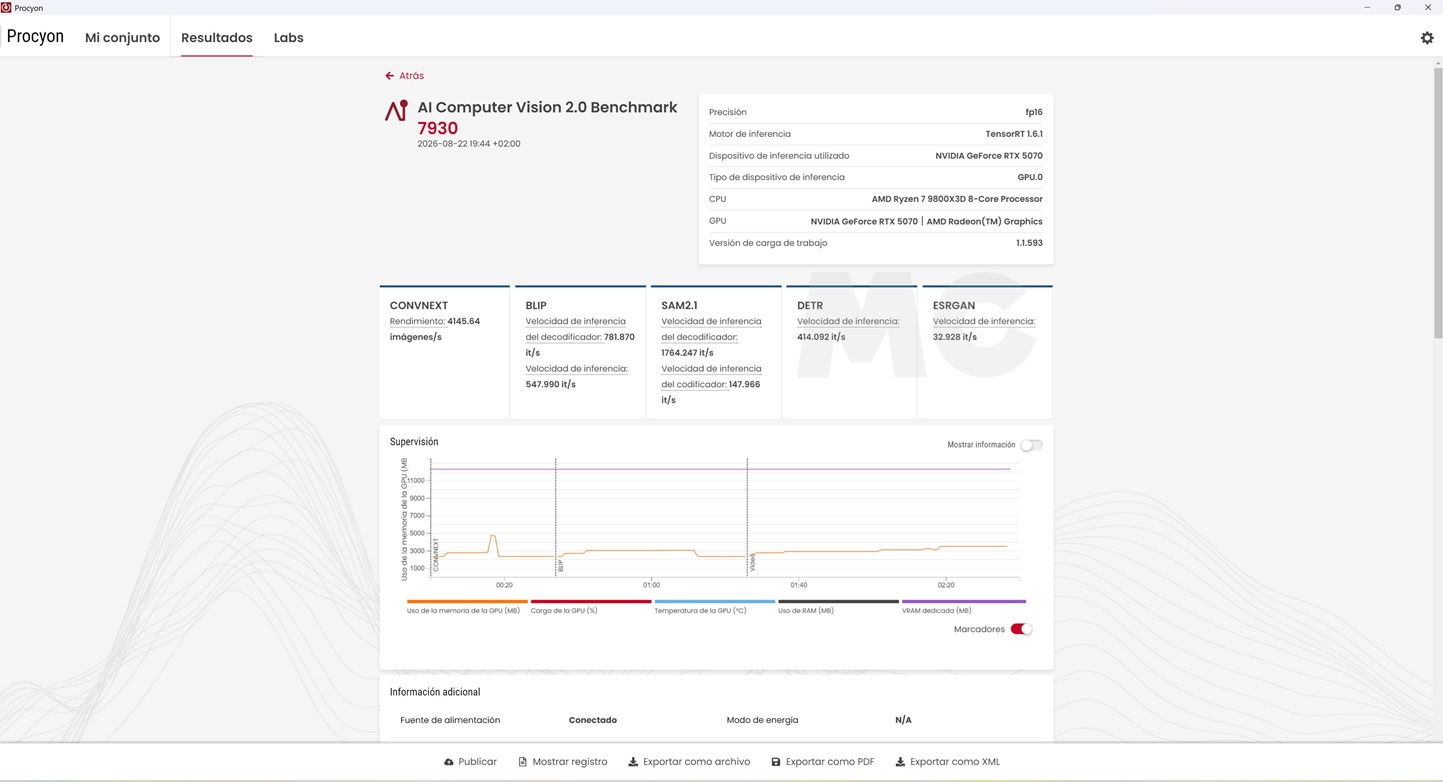
Task: Click the Procyon logo in the header
Action: pos(35,37)
